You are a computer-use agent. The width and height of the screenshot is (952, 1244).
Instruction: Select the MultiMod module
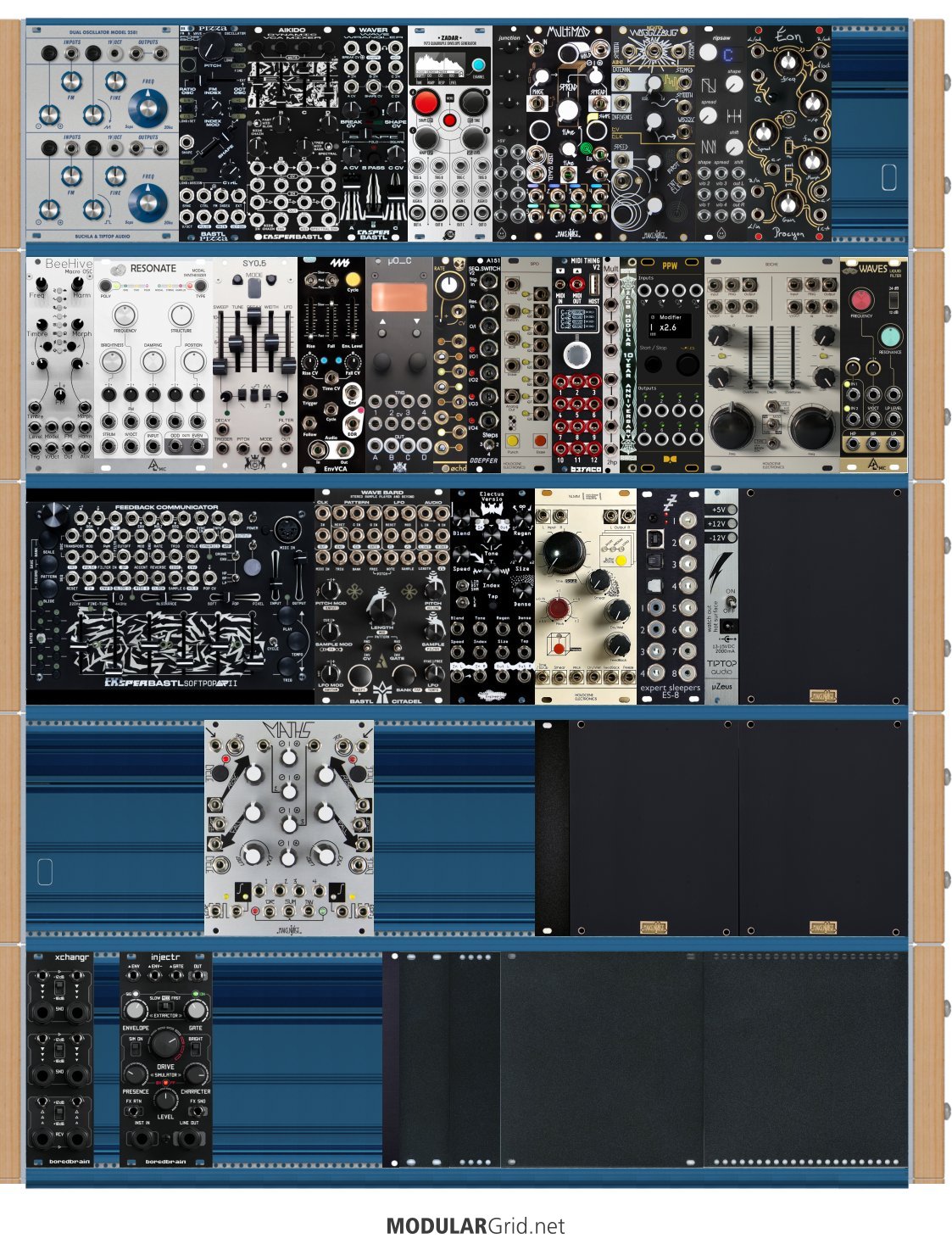pos(569,134)
